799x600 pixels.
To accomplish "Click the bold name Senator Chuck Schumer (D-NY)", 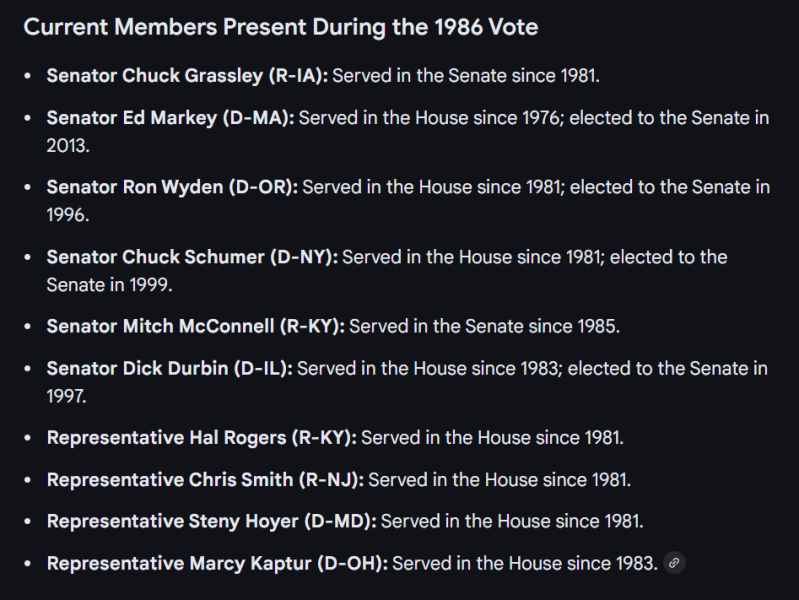I will click(192, 257).
